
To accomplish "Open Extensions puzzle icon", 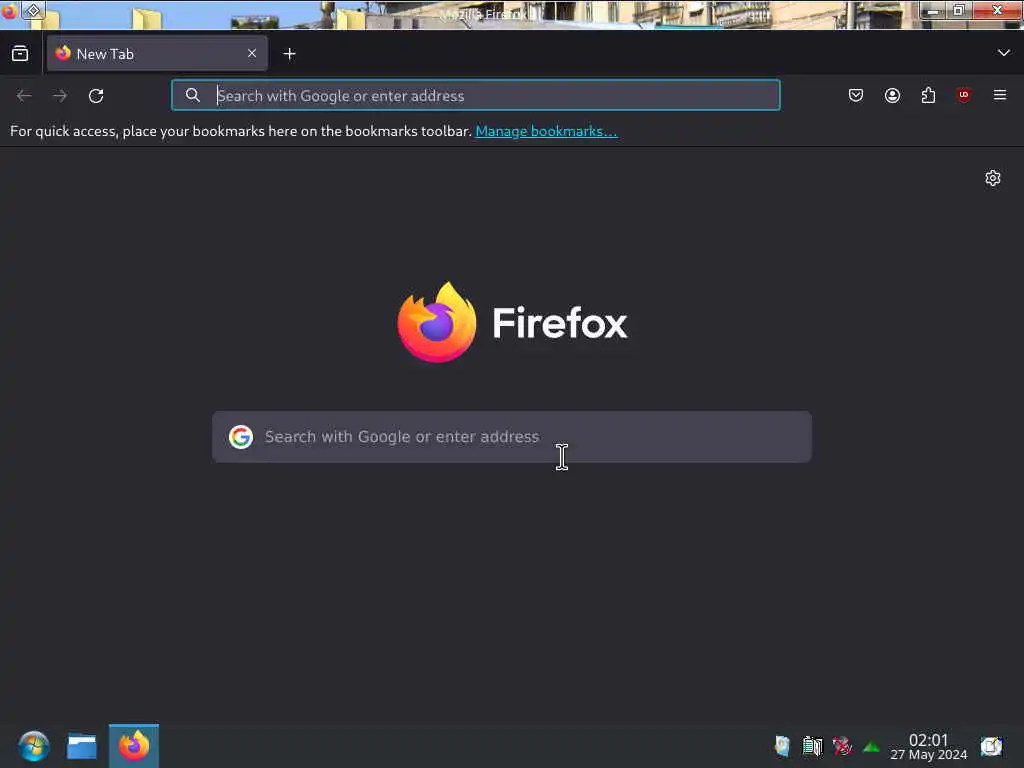I will click(928, 95).
